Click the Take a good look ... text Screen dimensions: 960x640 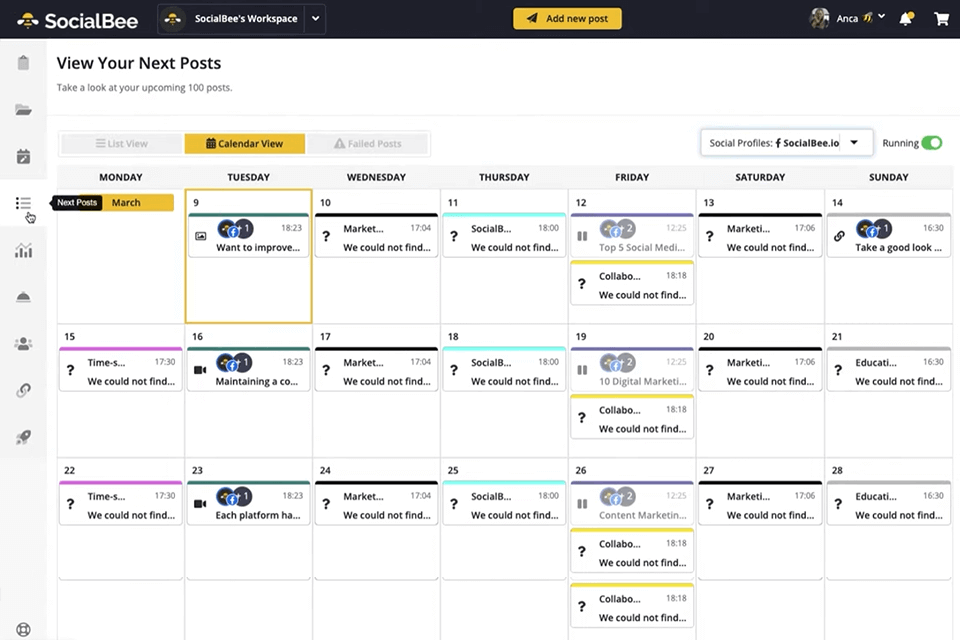pyautogui.click(x=898, y=247)
